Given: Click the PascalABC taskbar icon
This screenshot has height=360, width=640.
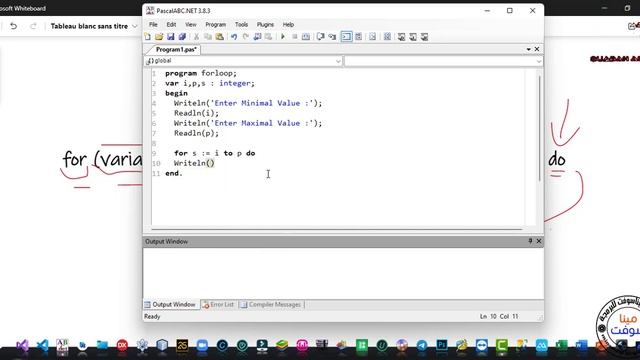Looking at the screenshot, I should click(x=62, y=346).
